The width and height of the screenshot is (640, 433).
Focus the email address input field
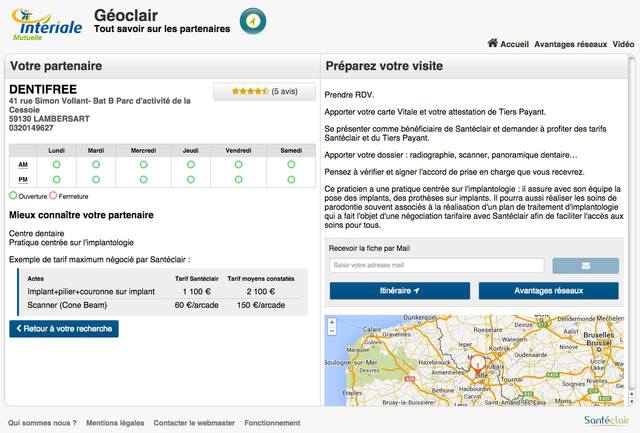pyautogui.click(x=437, y=265)
